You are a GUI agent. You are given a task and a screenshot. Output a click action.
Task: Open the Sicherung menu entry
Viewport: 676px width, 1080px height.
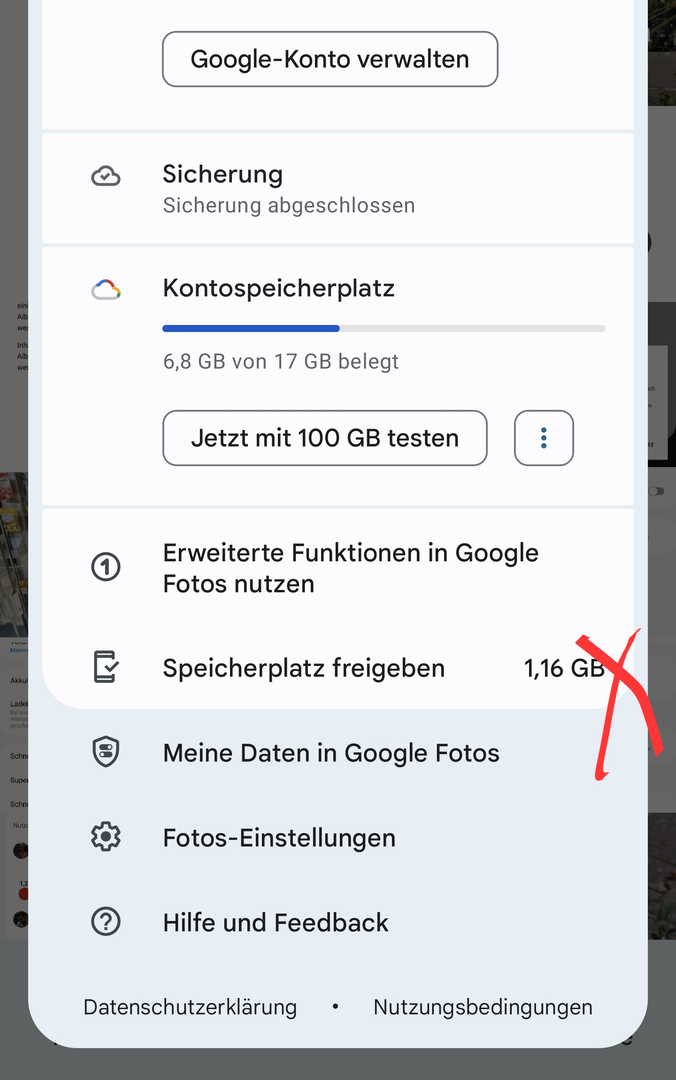(288, 188)
